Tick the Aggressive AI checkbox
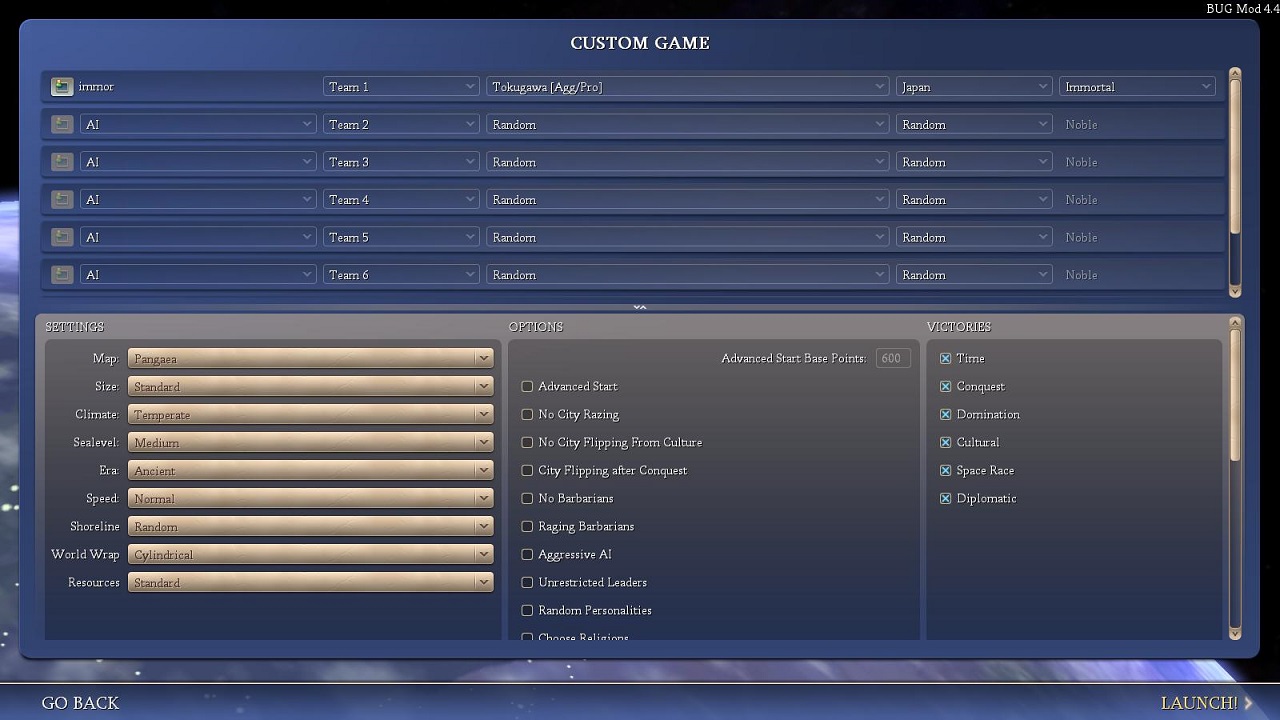This screenshot has height=720, width=1280. [527, 554]
